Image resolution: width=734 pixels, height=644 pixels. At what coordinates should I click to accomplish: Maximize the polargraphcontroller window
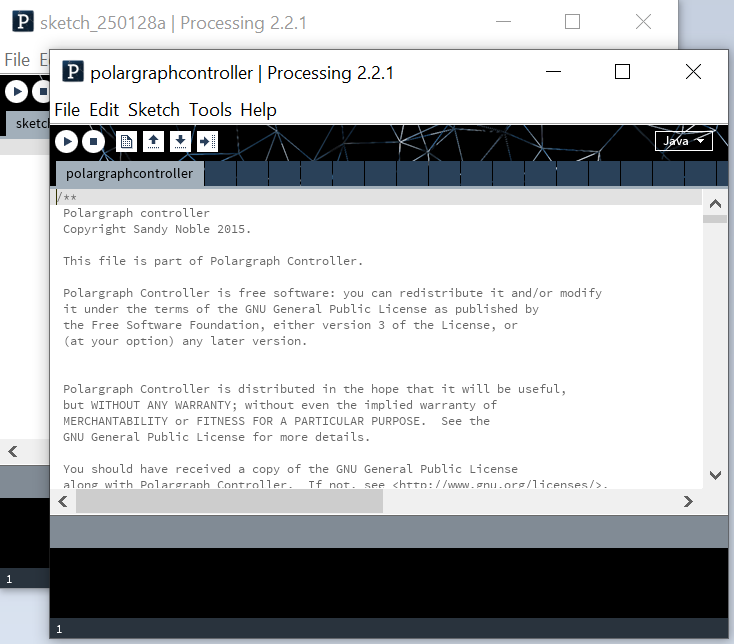(622, 72)
